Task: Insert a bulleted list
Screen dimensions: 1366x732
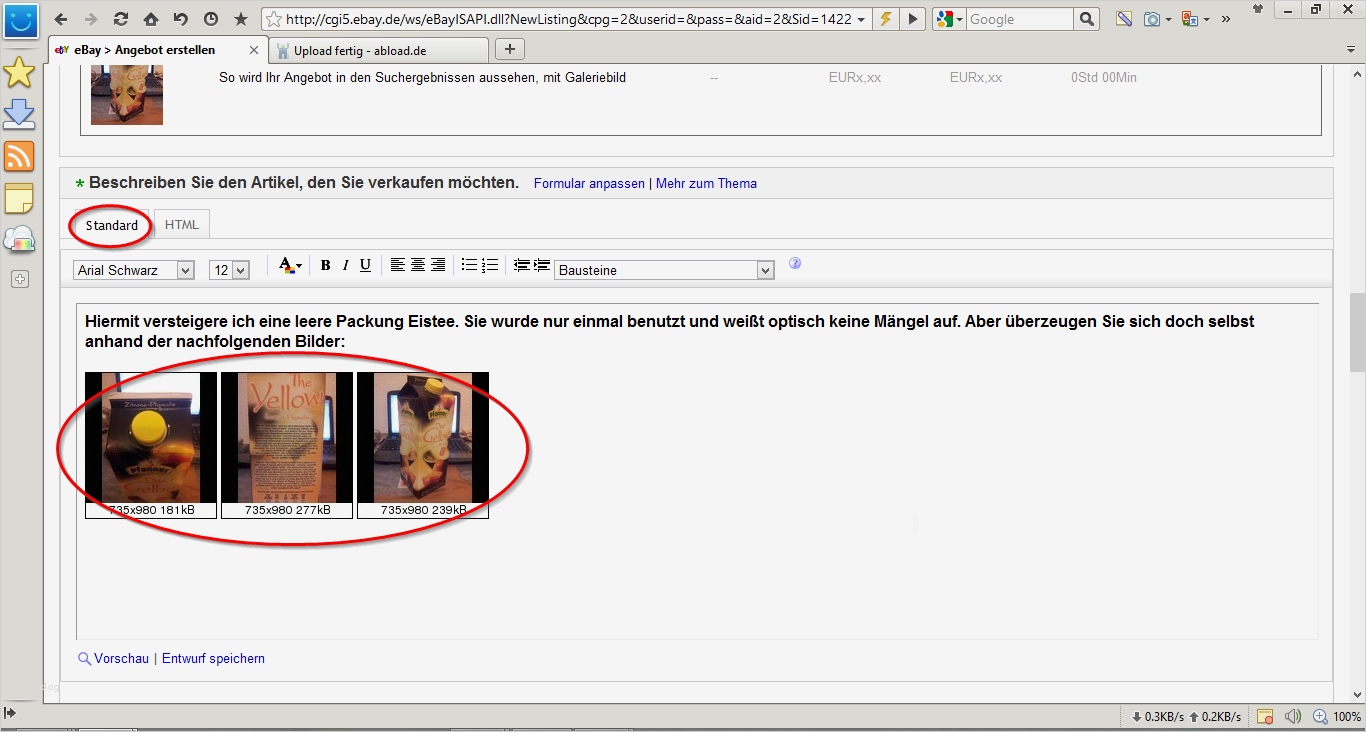Action: [469, 265]
